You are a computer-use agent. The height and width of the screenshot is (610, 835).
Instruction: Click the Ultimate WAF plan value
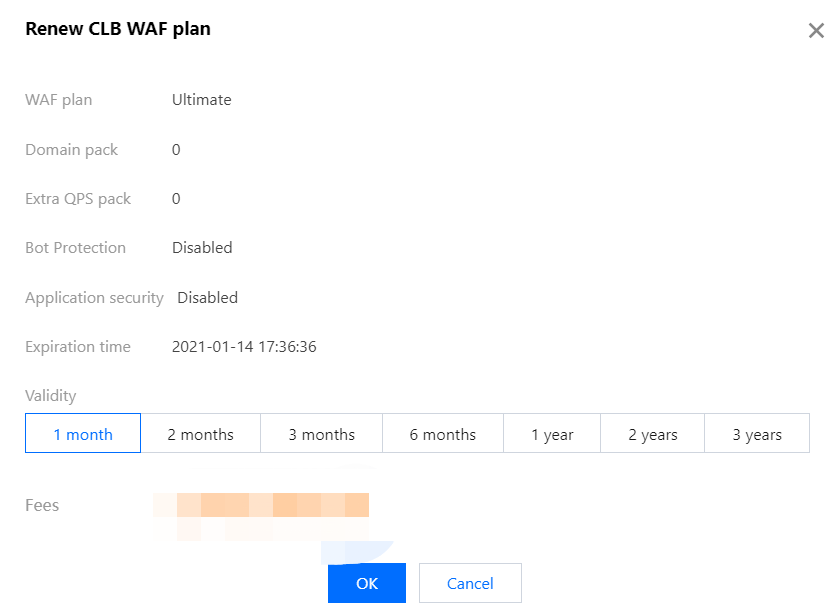pyautogui.click(x=201, y=100)
